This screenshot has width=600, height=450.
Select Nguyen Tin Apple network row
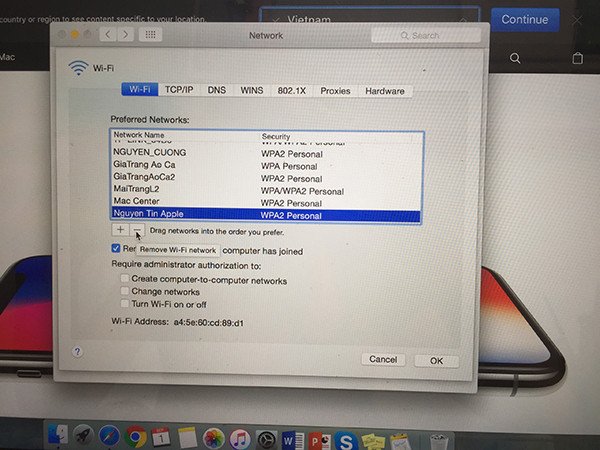(x=267, y=214)
